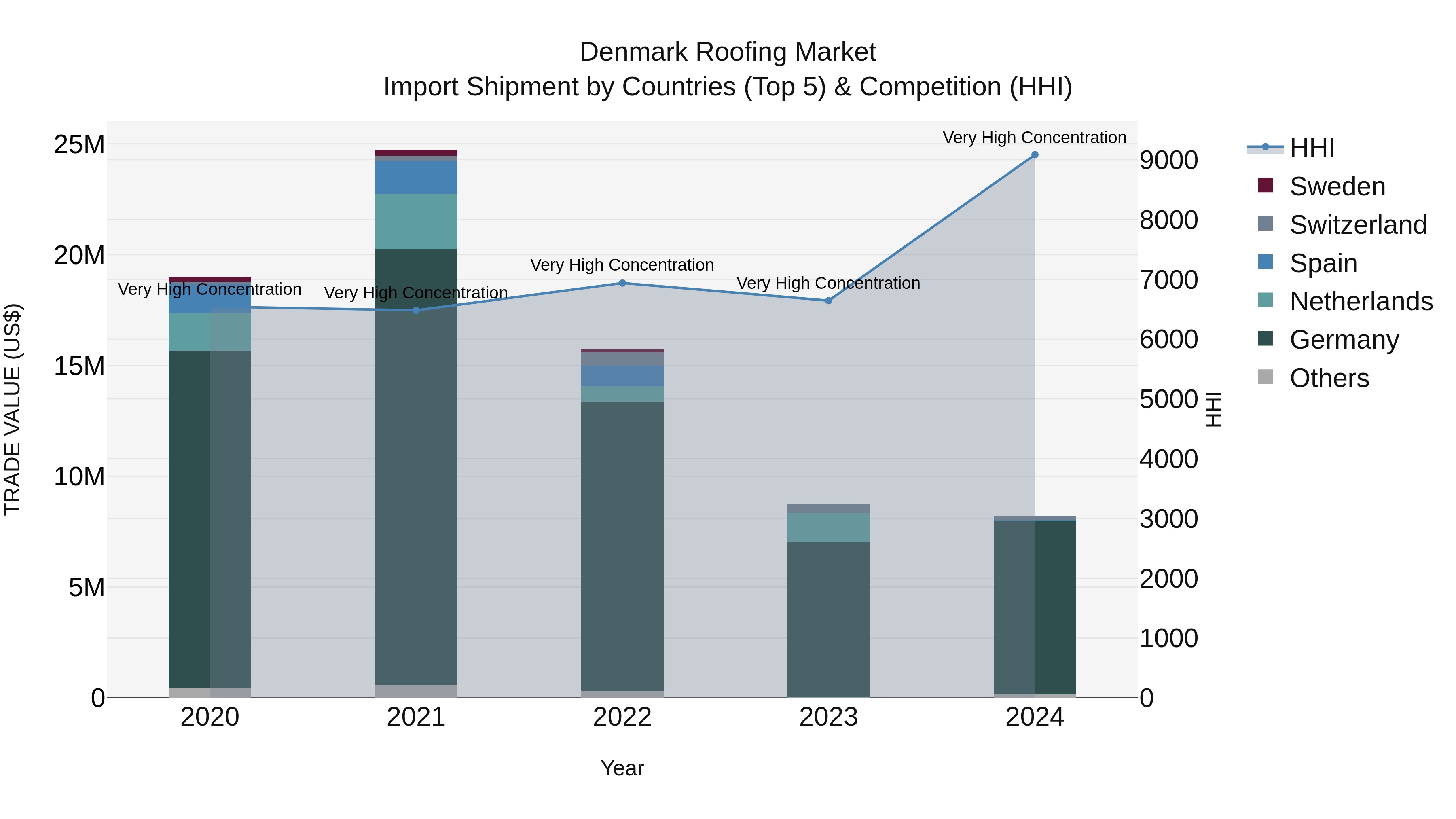1456x819 pixels.
Task: Click the 5000 HHI axis tick label
Action: click(x=1169, y=400)
